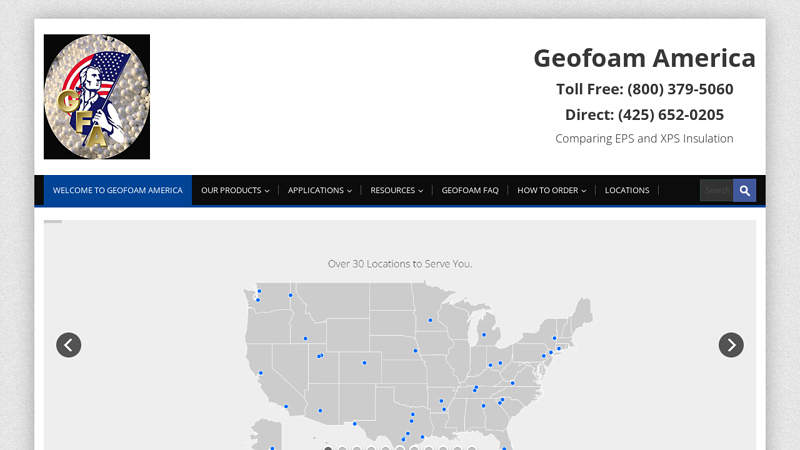Open the How To Order menu label
This screenshot has width=800, height=450.
pyautogui.click(x=548, y=190)
